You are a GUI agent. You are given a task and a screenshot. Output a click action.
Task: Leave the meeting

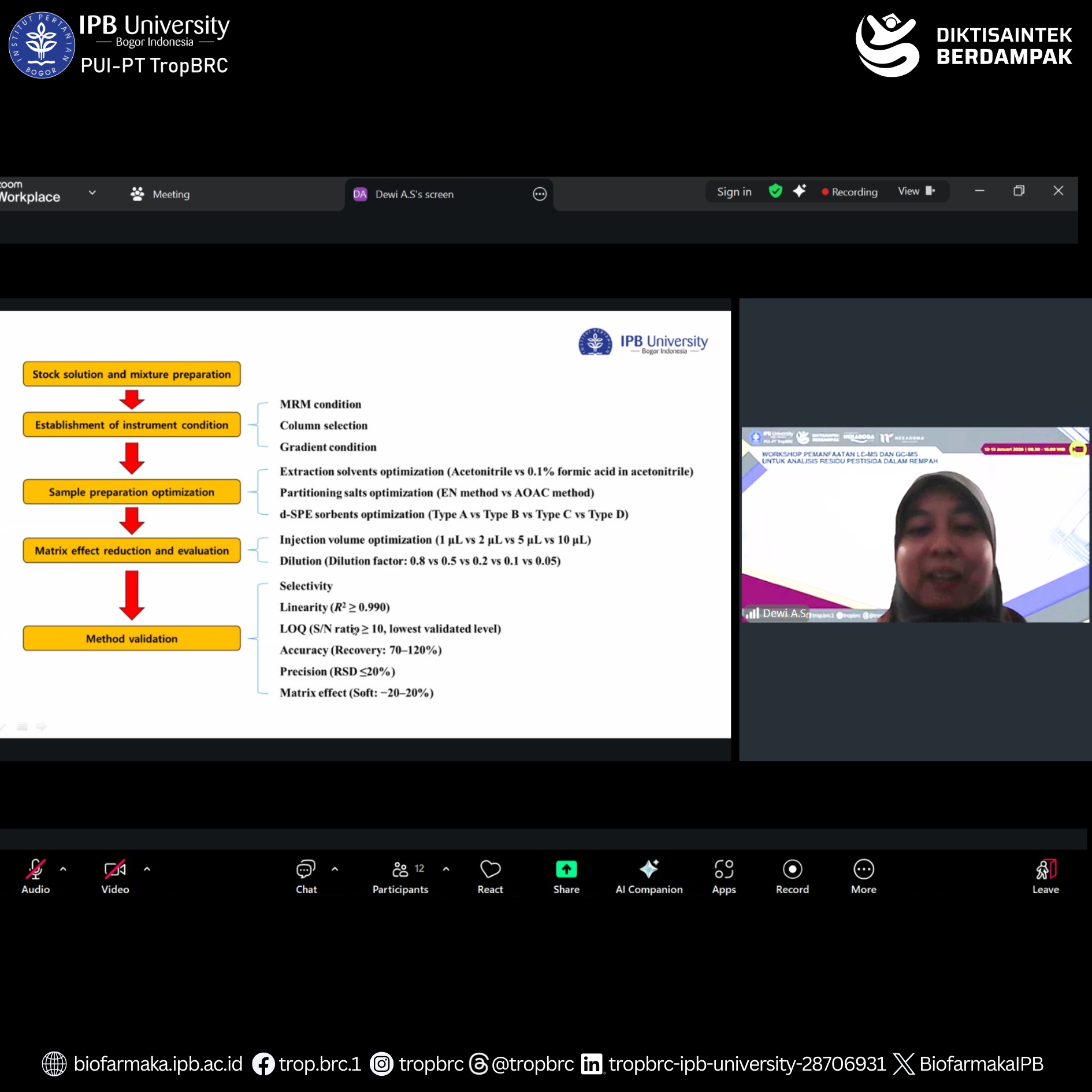tap(1045, 876)
